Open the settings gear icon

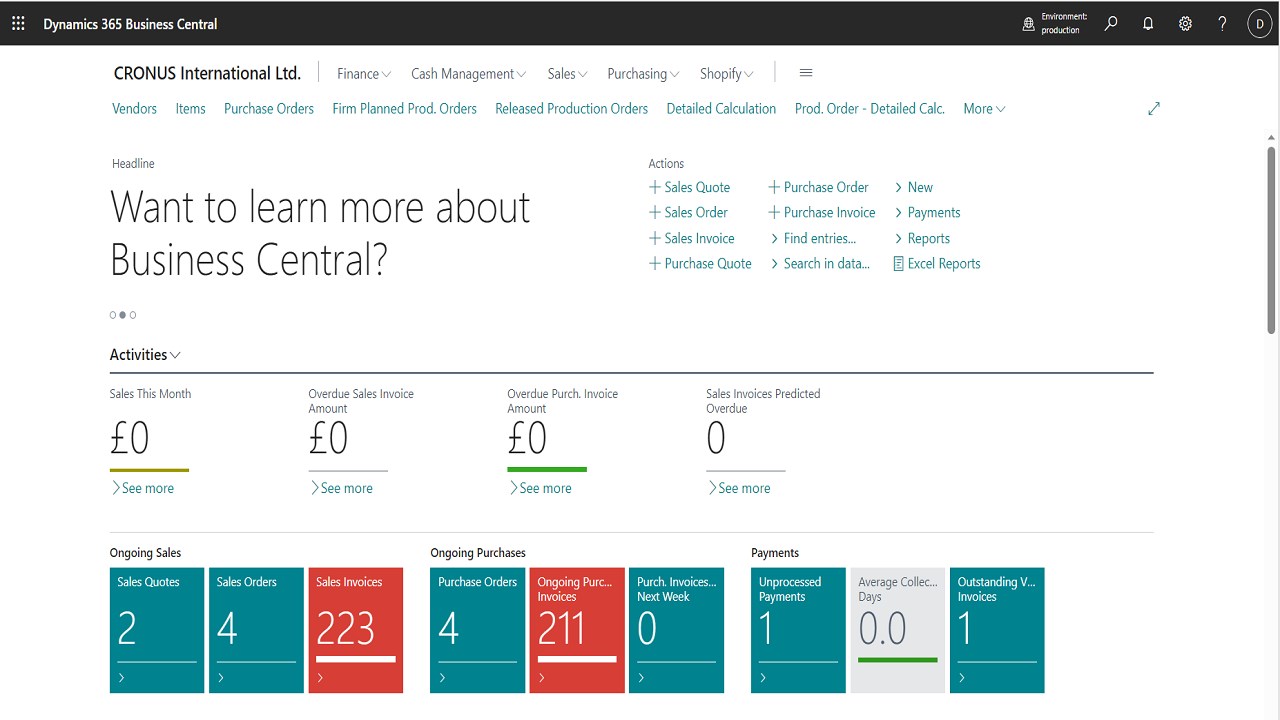tap(1185, 24)
